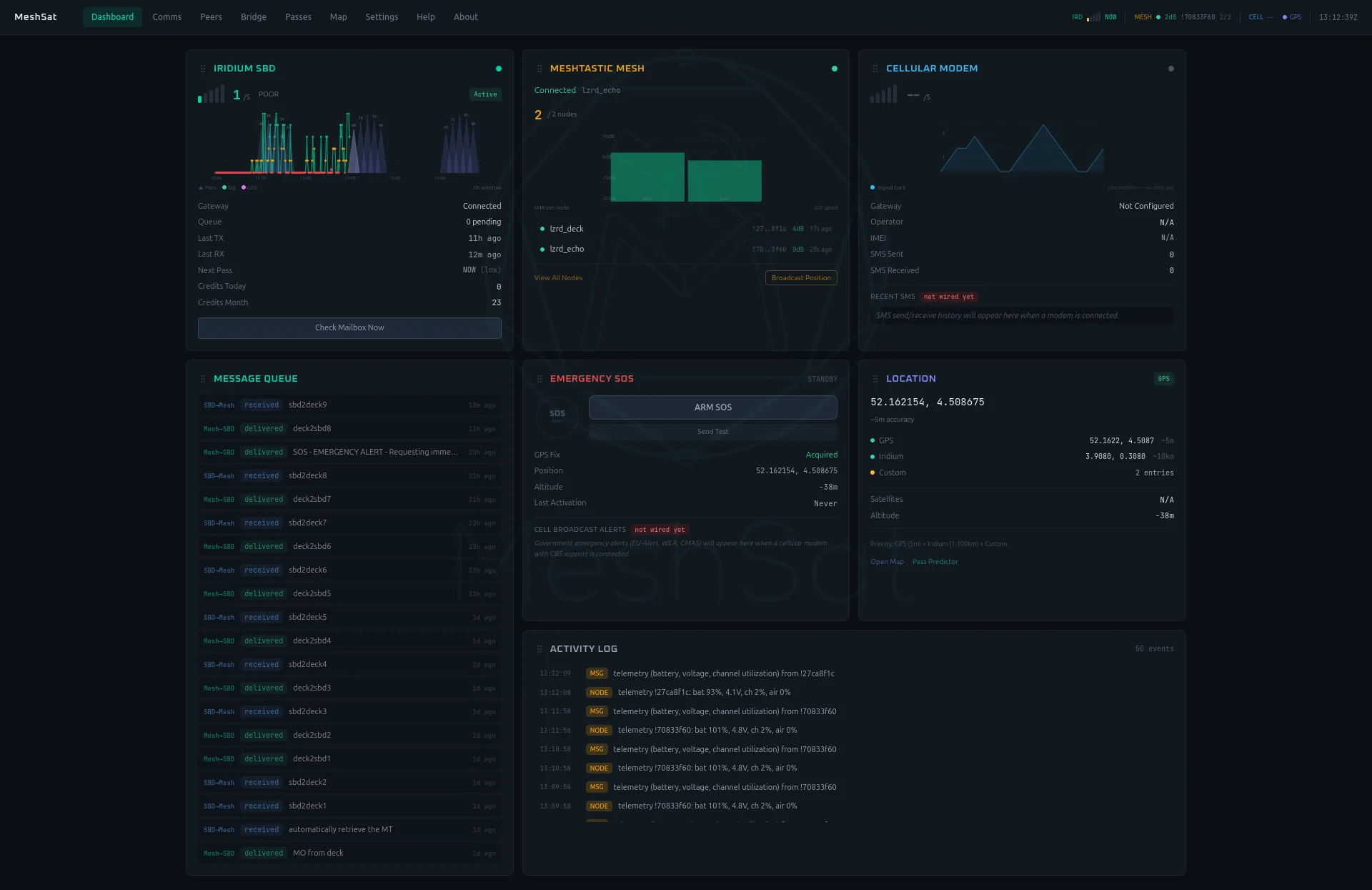Toggle the Sig series in the Iridium chart legend
This screenshot has height=890, width=1372.
[x=229, y=187]
